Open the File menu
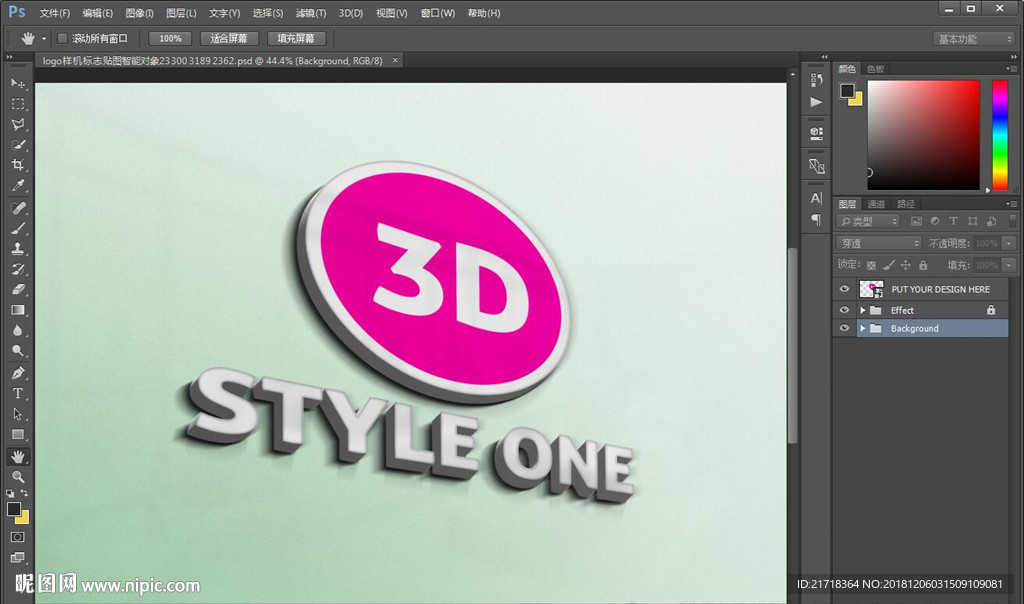The height and width of the screenshot is (604, 1024). (55, 13)
